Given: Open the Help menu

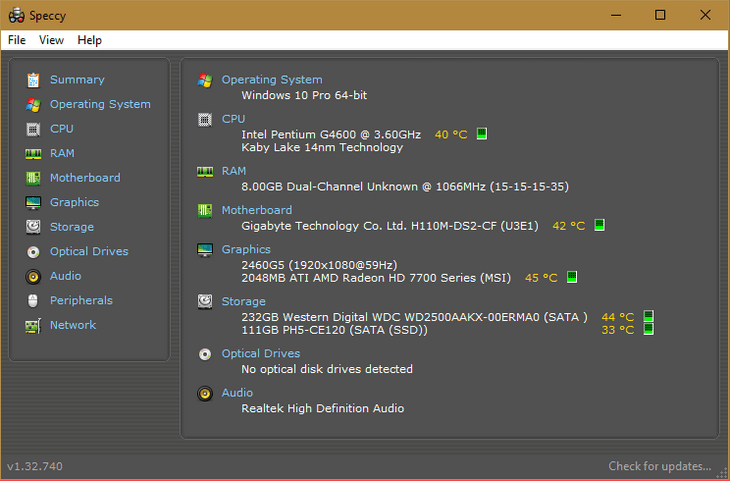Looking at the screenshot, I should (x=90, y=40).
